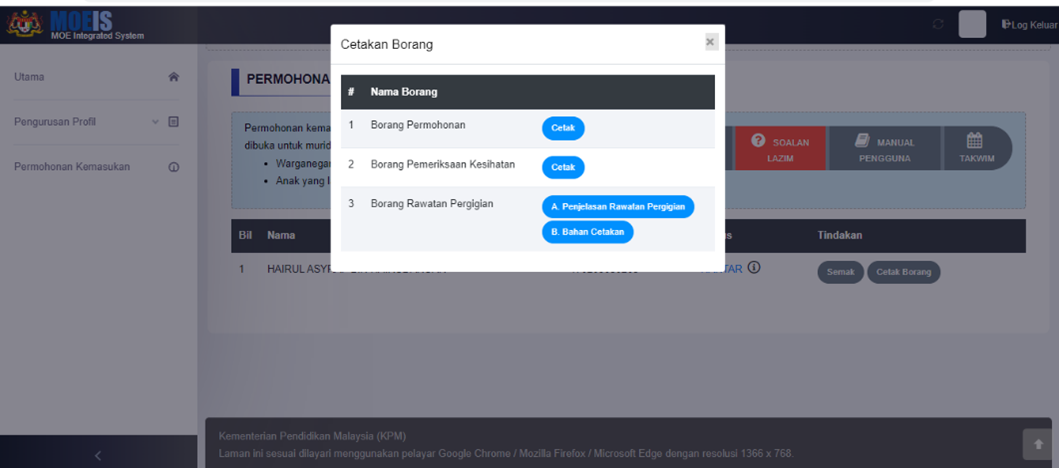The image size is (1059, 468).
Task: Open Manual Pengguna via the book icon
Action: point(861,140)
